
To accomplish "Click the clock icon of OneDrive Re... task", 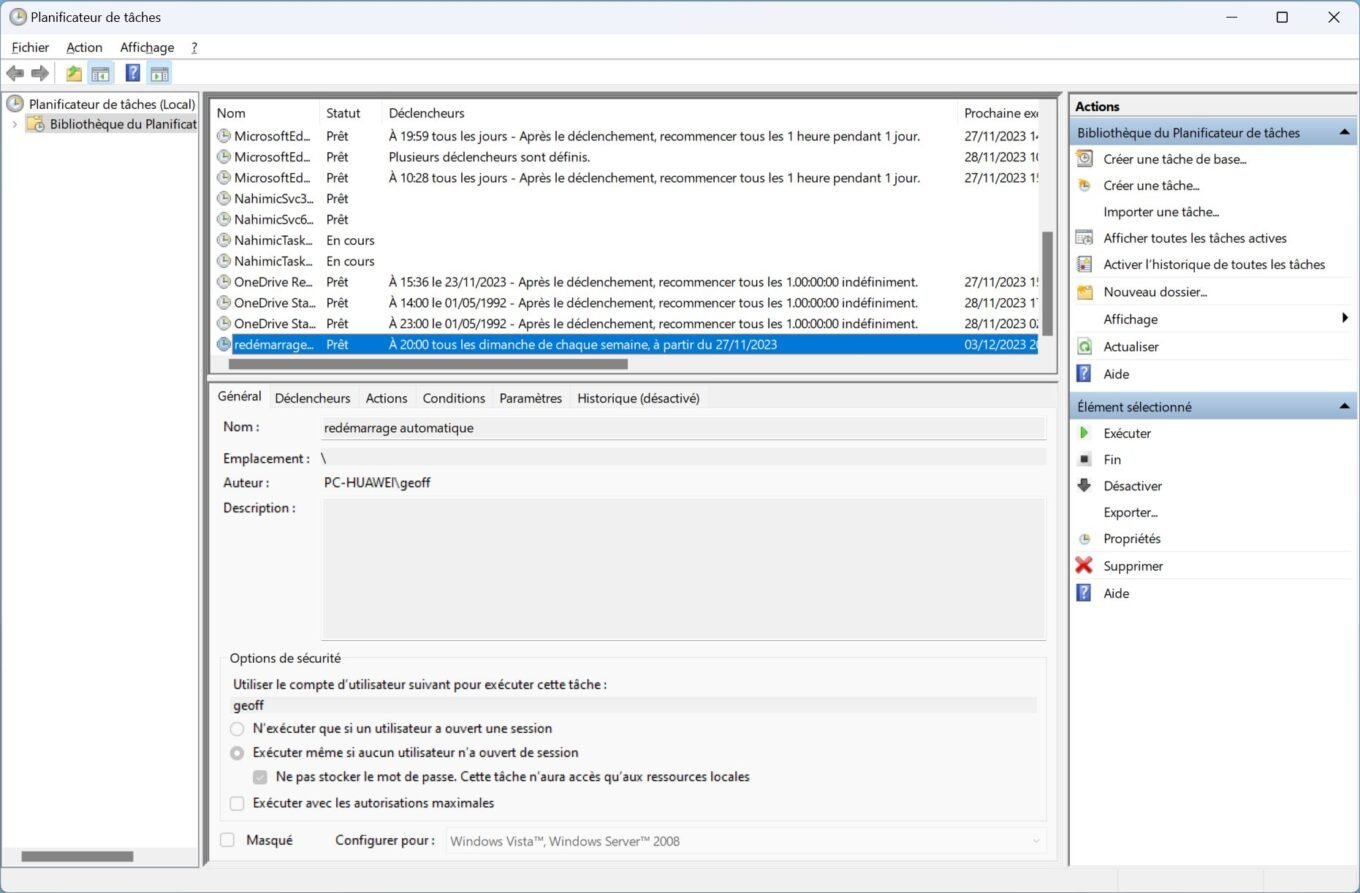I will pyautogui.click(x=224, y=282).
